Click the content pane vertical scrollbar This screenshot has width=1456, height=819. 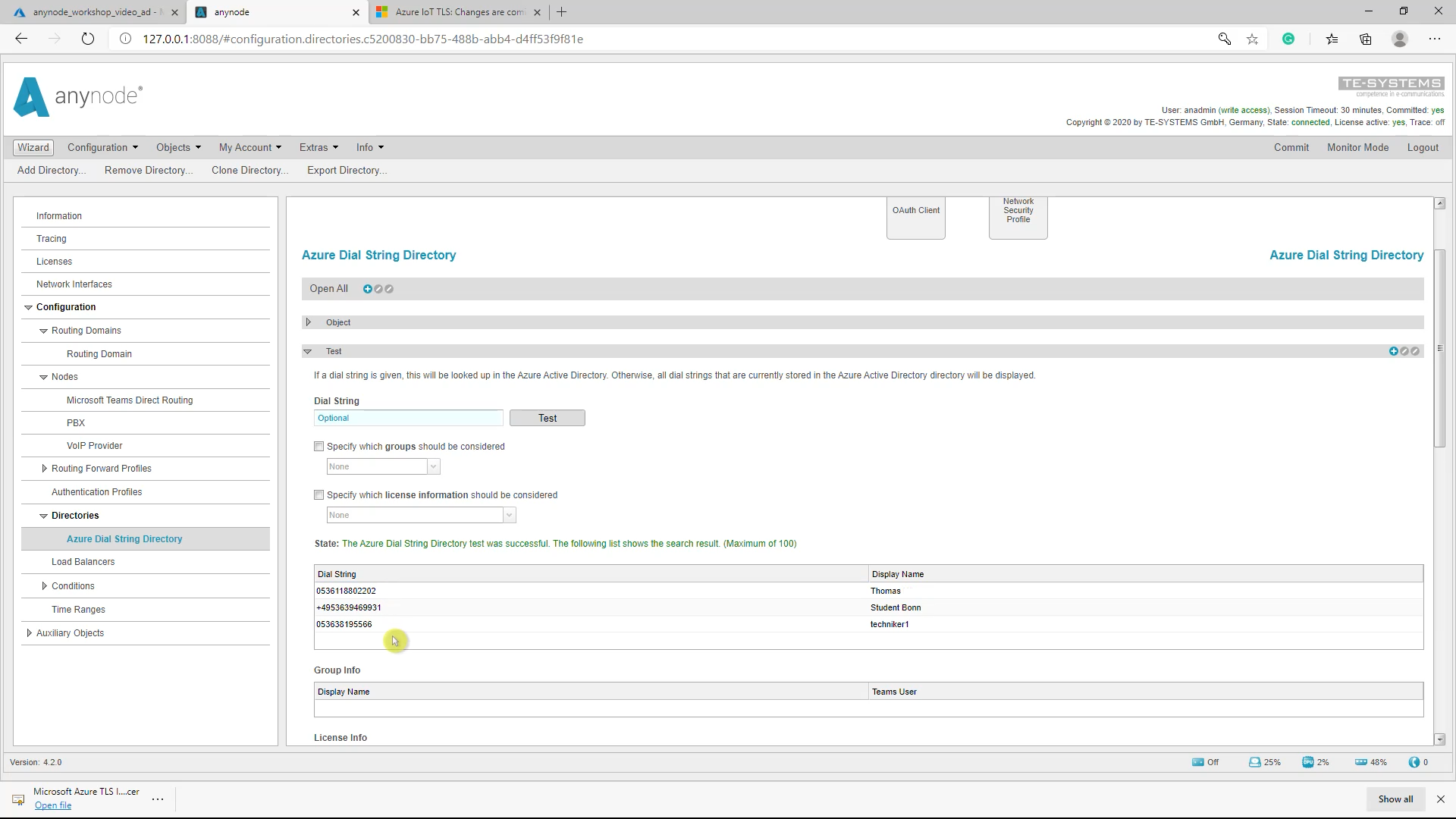(1439, 349)
